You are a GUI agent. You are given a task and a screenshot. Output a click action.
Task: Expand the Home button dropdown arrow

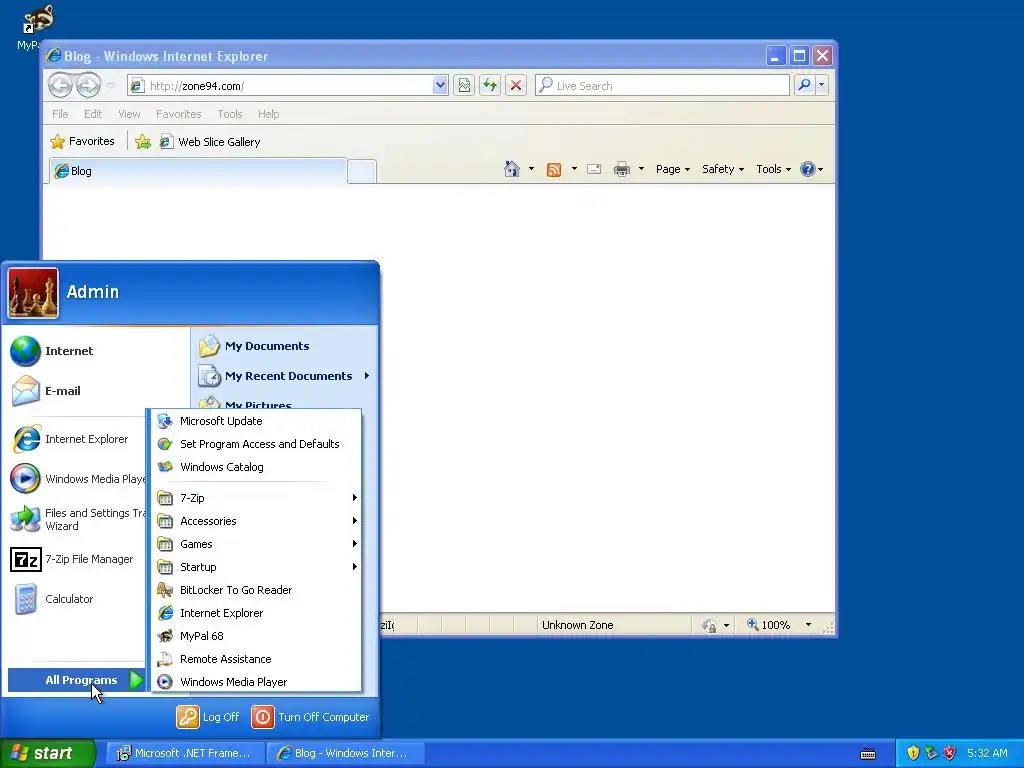(531, 169)
